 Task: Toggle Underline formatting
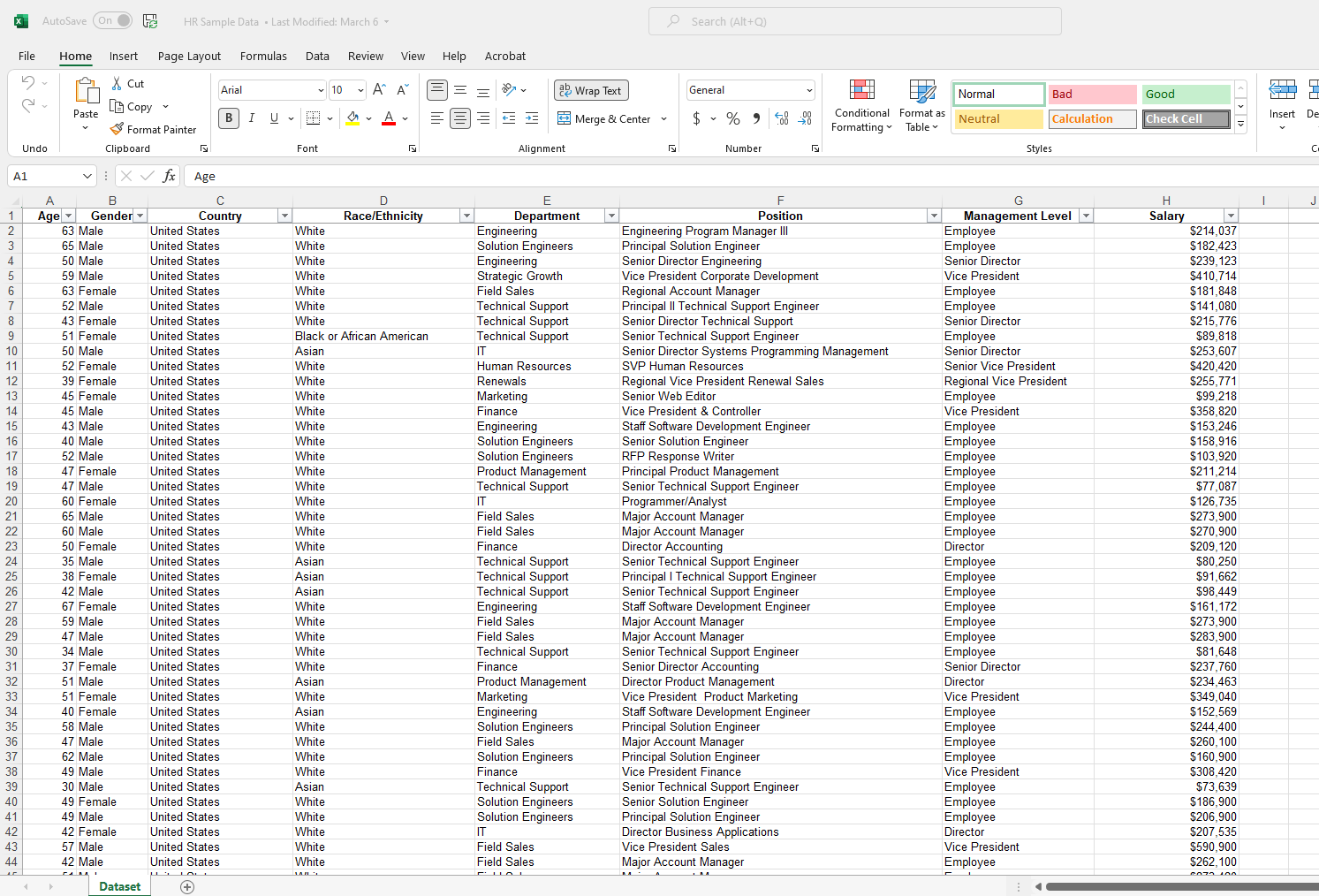[x=274, y=118]
